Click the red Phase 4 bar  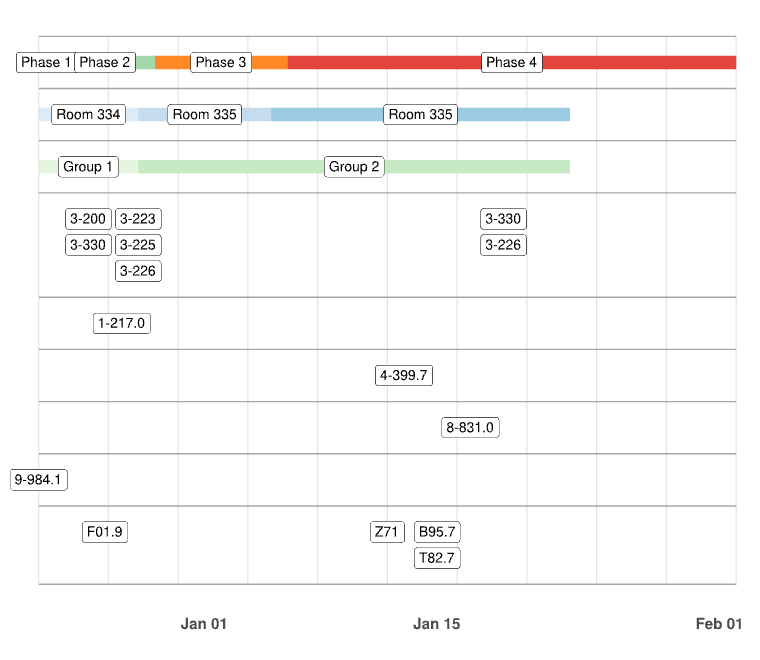coord(640,62)
